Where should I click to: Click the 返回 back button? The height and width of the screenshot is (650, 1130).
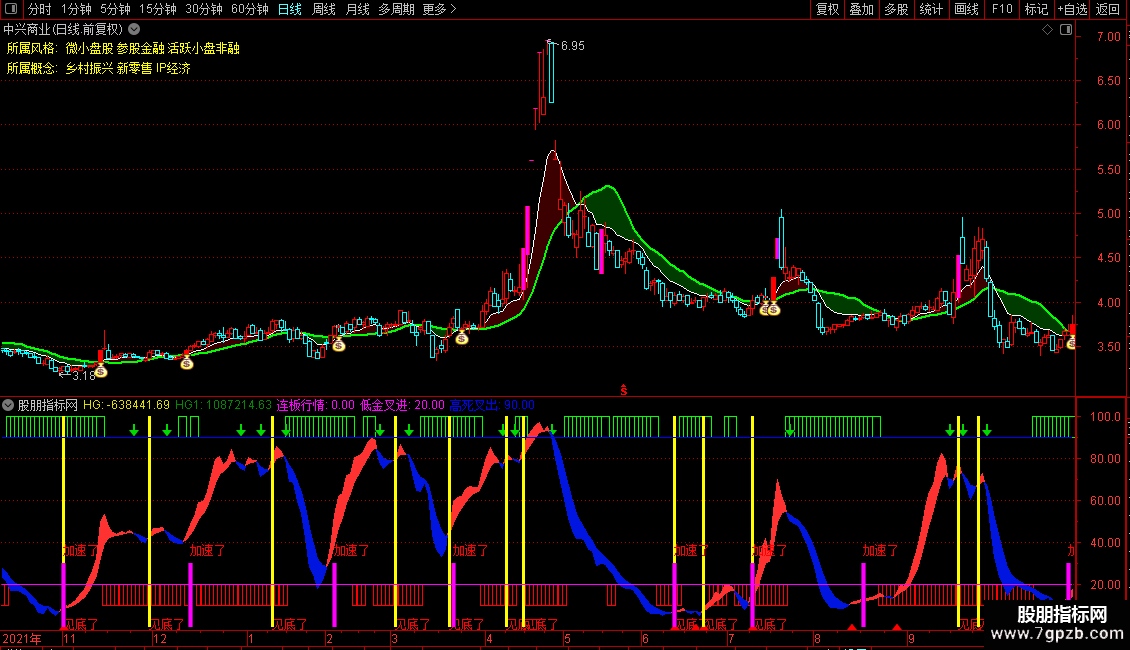(1108, 10)
